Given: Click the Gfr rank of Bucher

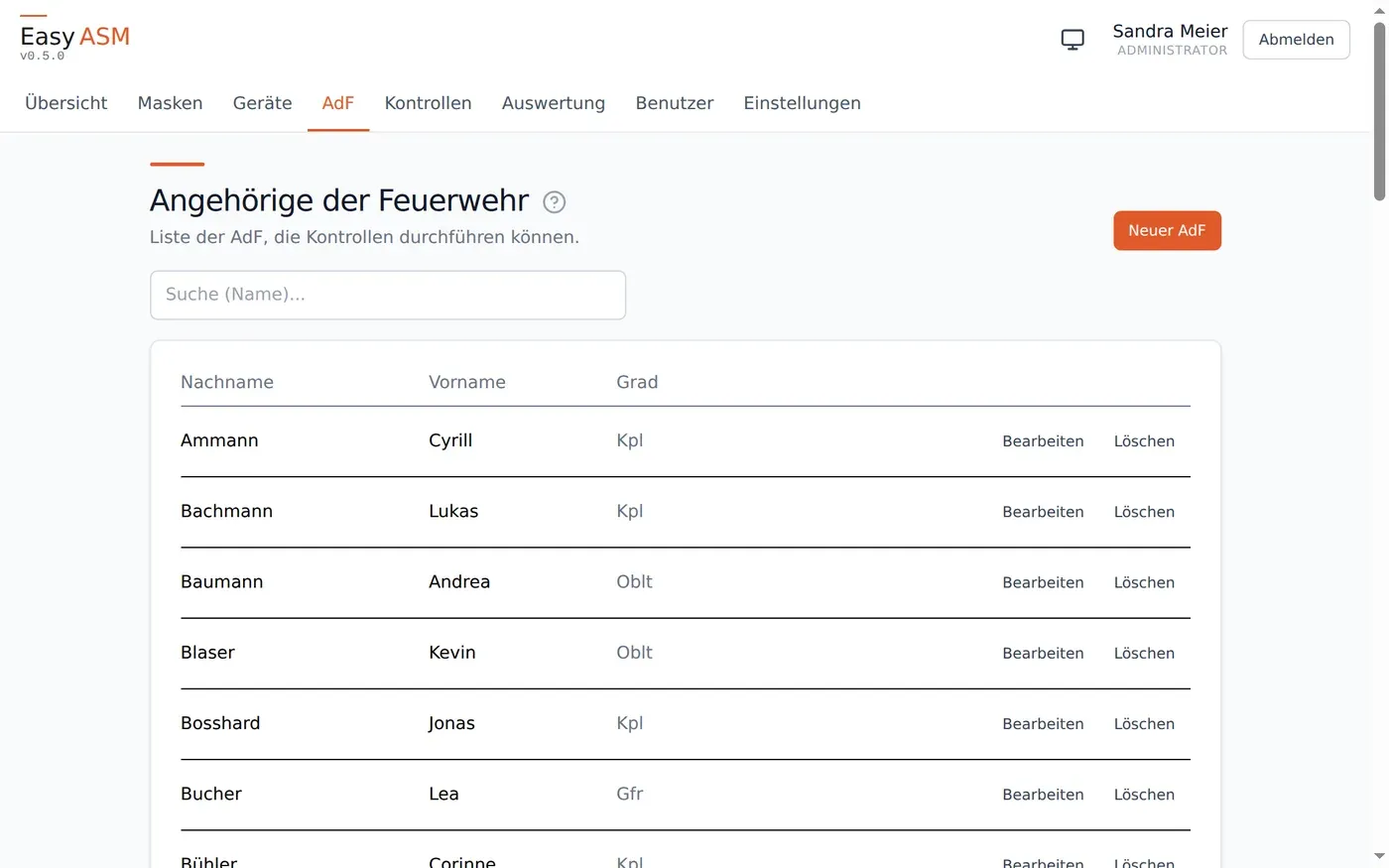Looking at the screenshot, I should click(630, 794).
